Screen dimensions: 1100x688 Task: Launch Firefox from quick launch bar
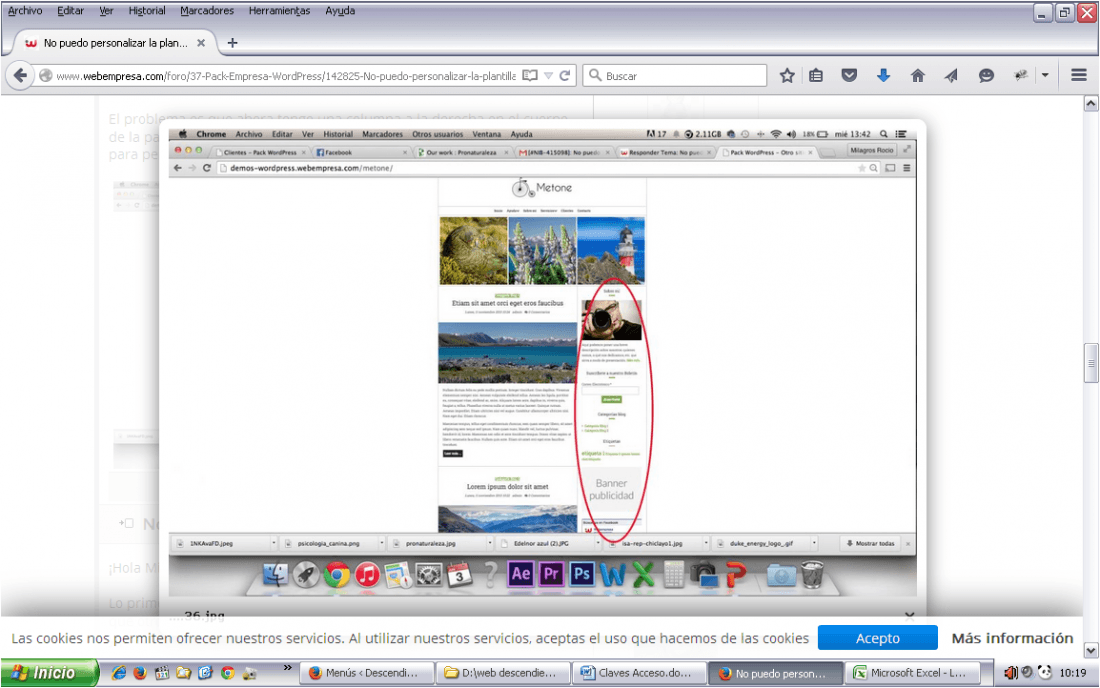point(140,673)
